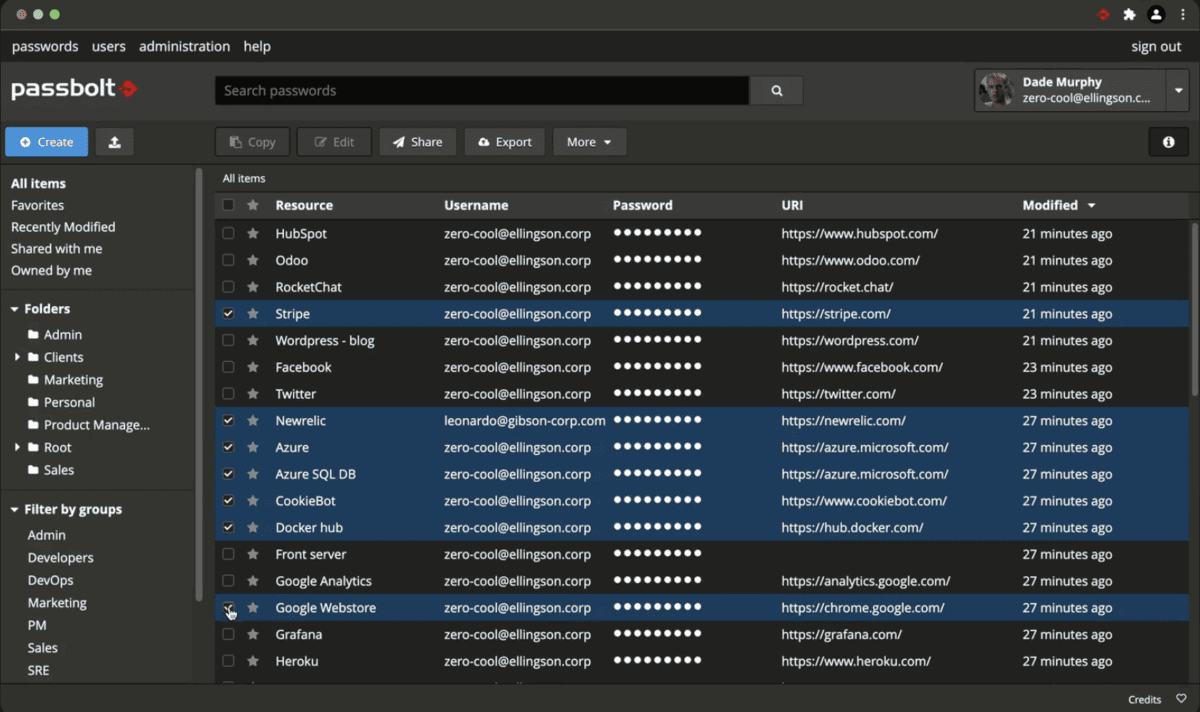Expand the Clients folder
The width and height of the screenshot is (1200, 712).
[x=17, y=357]
